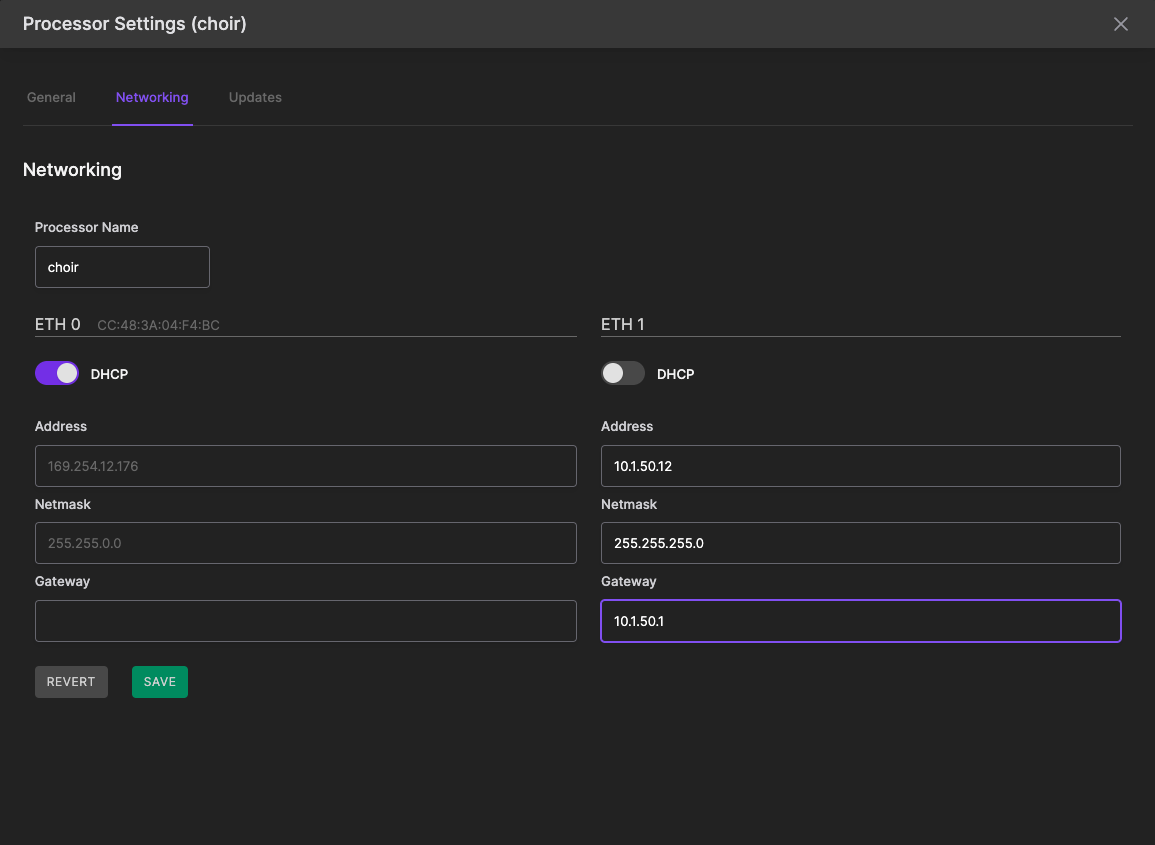Click the ETH 1 section header
Screen dimensions: 1155x845
[x=623, y=324]
